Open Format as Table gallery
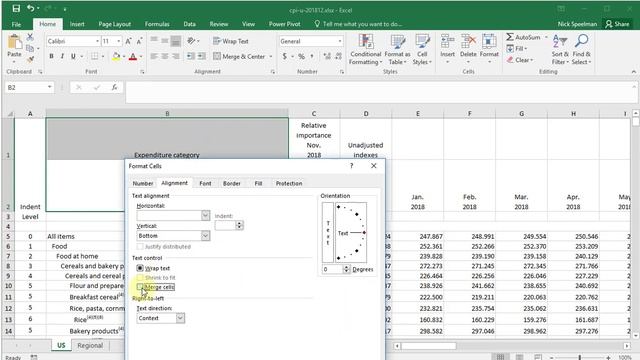Screen dimensions: 640x360 [397, 49]
